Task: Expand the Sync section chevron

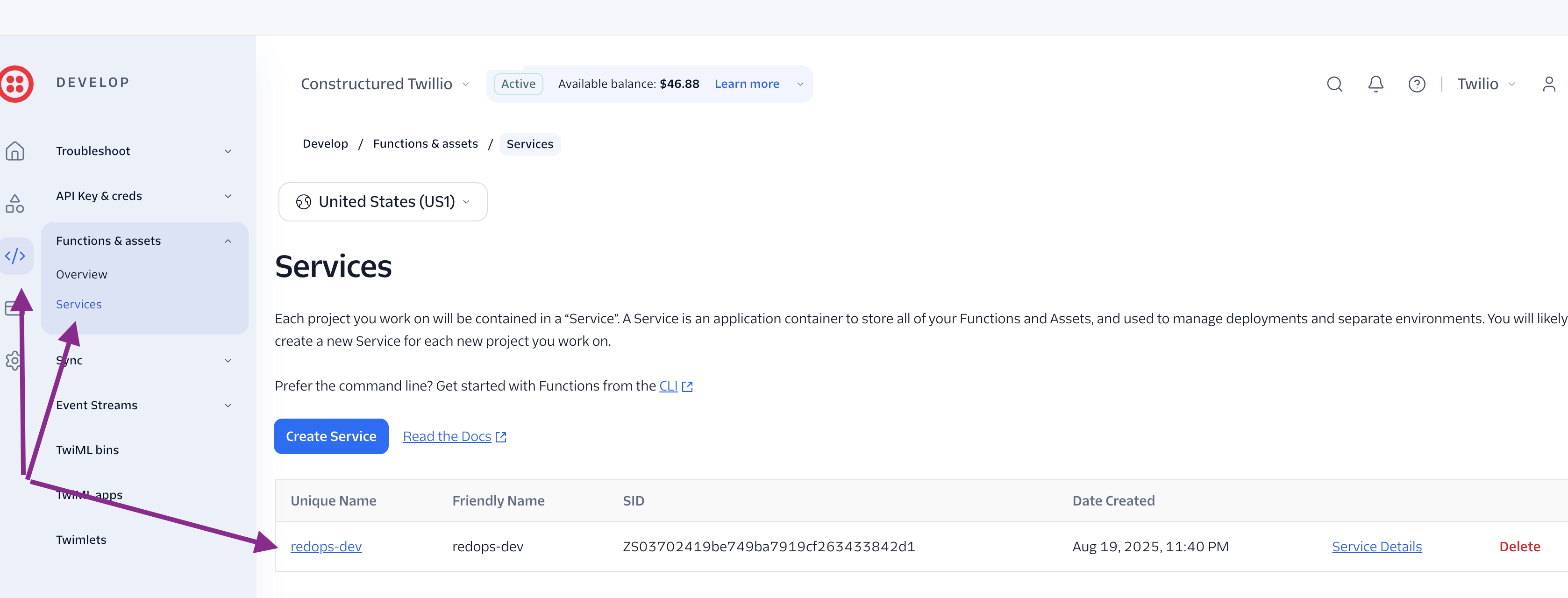Action: click(x=228, y=360)
